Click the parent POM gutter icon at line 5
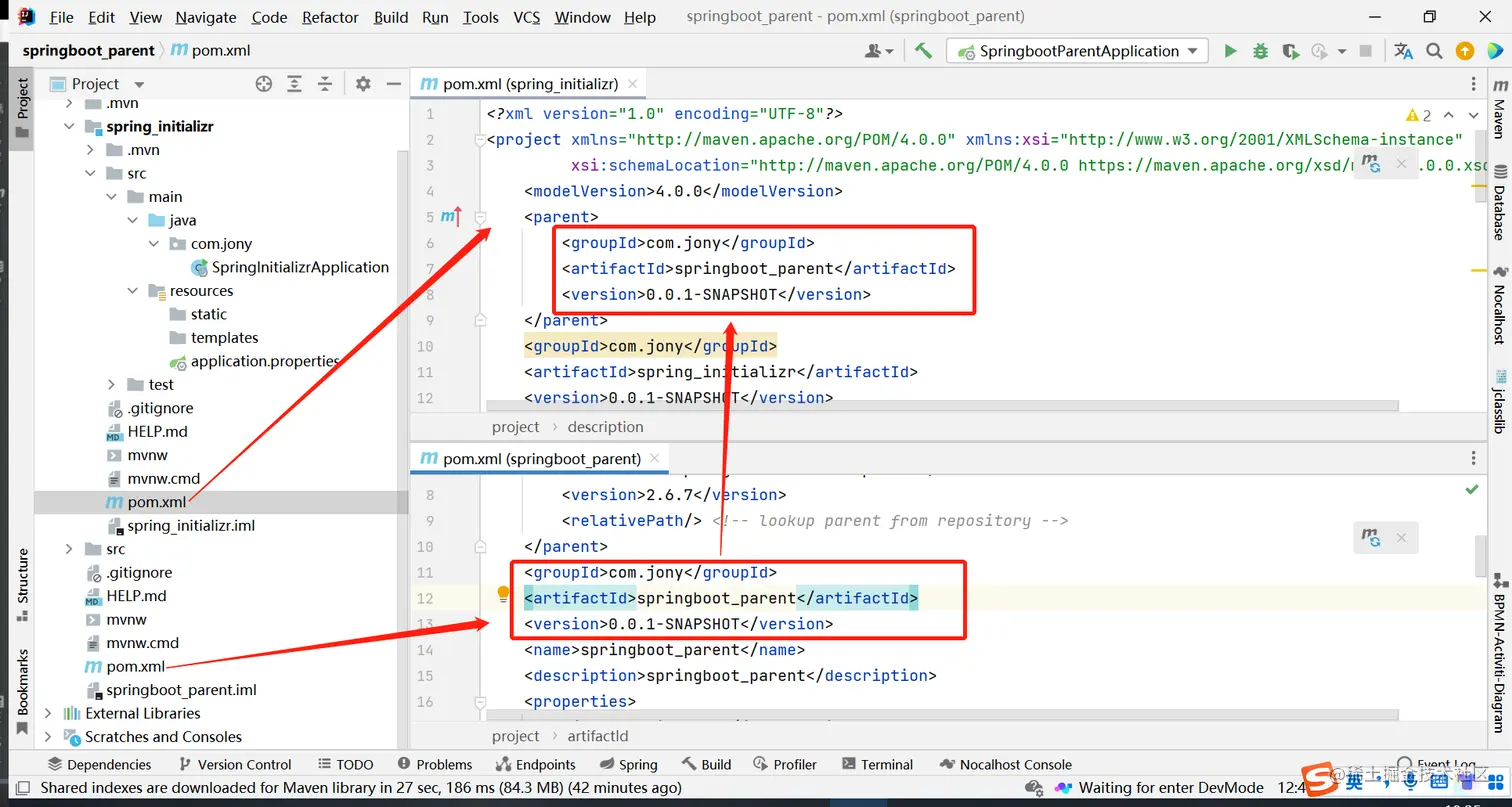The image size is (1512, 807). click(x=451, y=216)
